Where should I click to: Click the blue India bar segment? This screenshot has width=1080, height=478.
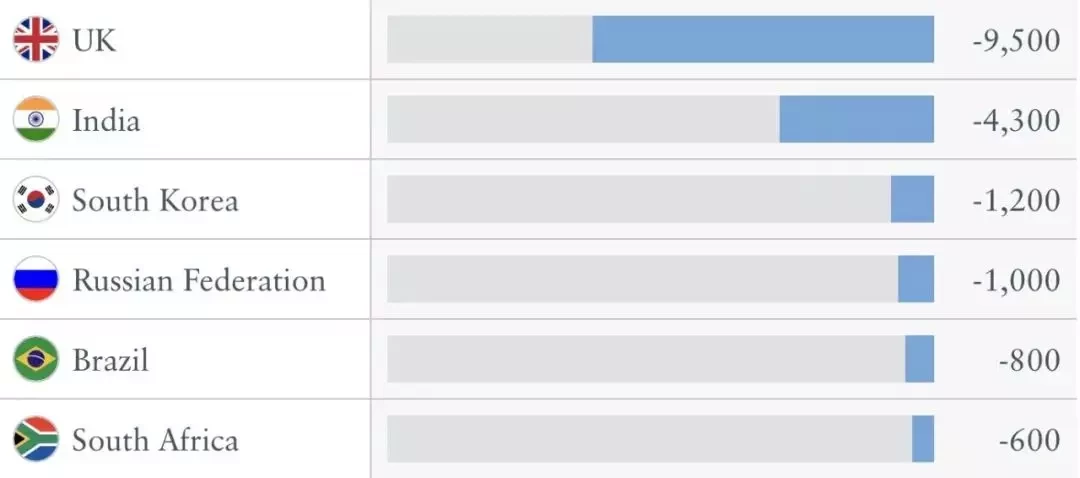coord(857,119)
